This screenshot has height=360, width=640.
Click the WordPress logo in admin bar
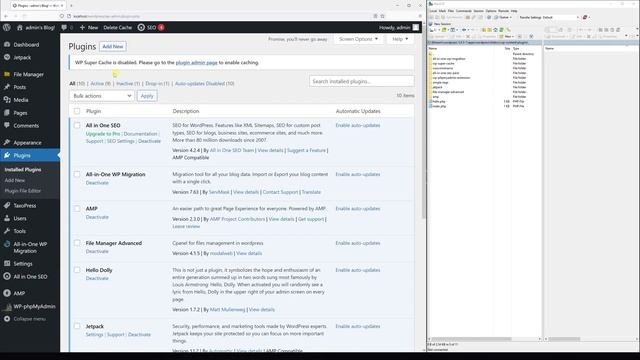coord(7,27)
